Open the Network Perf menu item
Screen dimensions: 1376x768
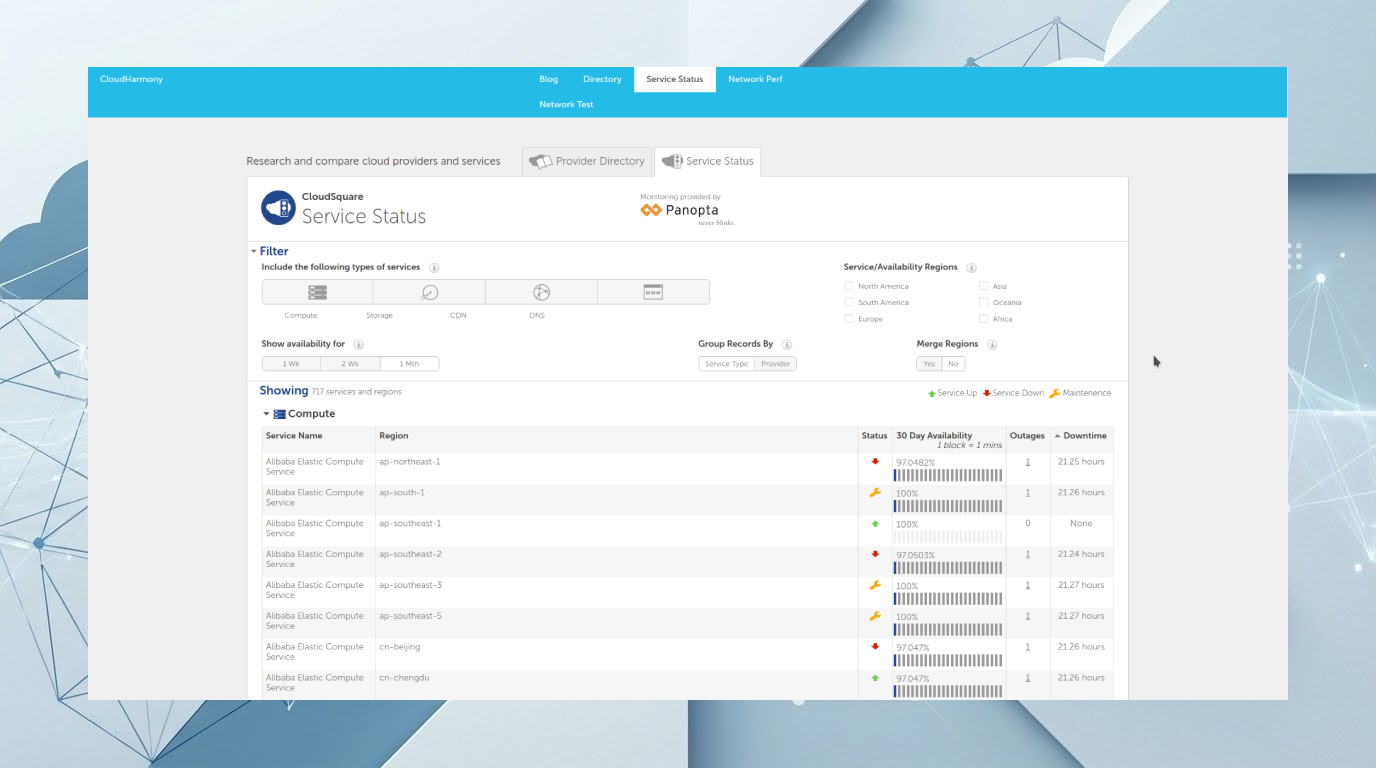click(x=755, y=79)
